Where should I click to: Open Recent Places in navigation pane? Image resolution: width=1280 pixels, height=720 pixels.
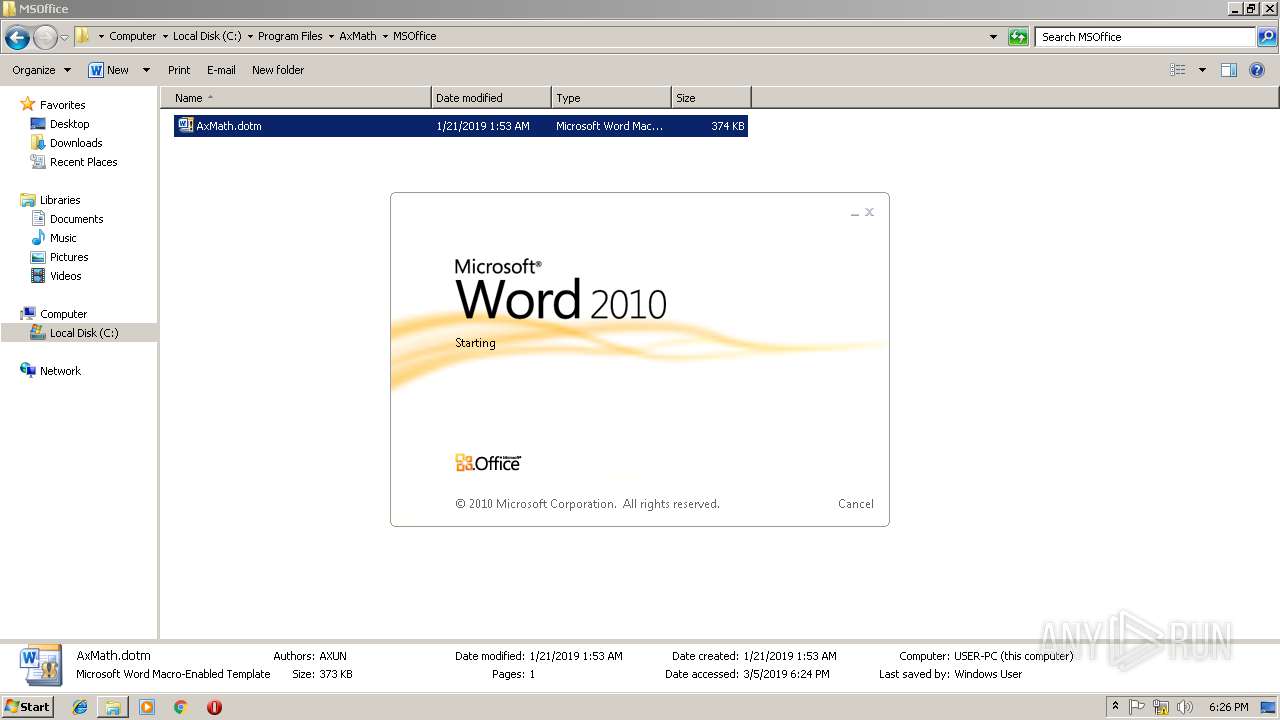pos(83,162)
